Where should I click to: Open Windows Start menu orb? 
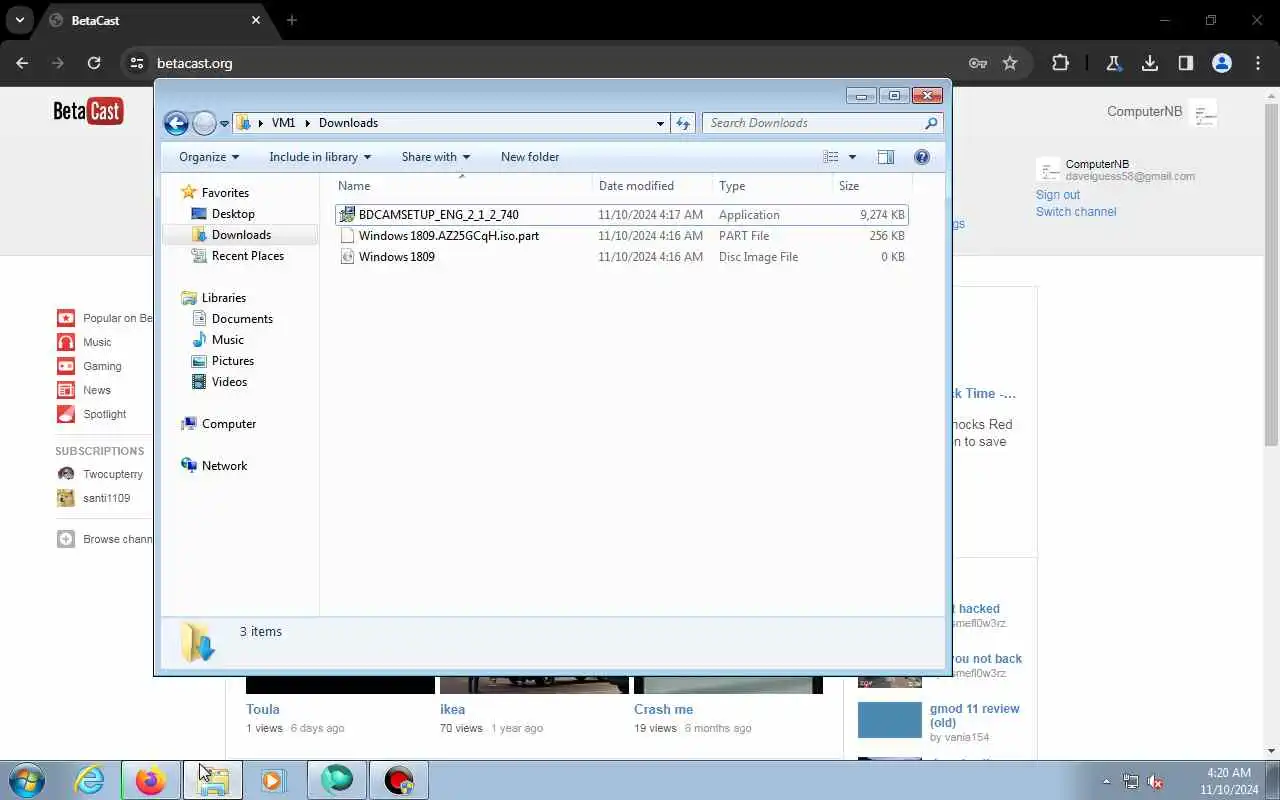(25, 780)
